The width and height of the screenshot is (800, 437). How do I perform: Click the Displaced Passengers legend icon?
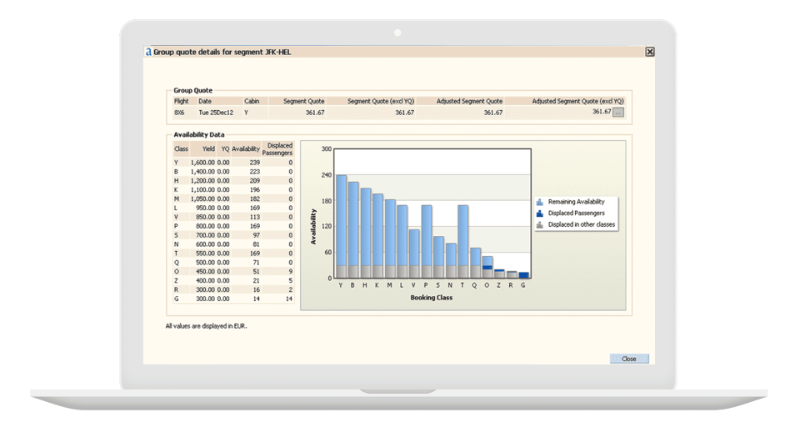coord(541,212)
